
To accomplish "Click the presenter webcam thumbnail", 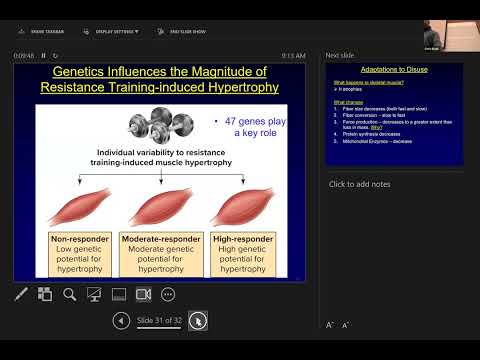I will click(x=452, y=36).
